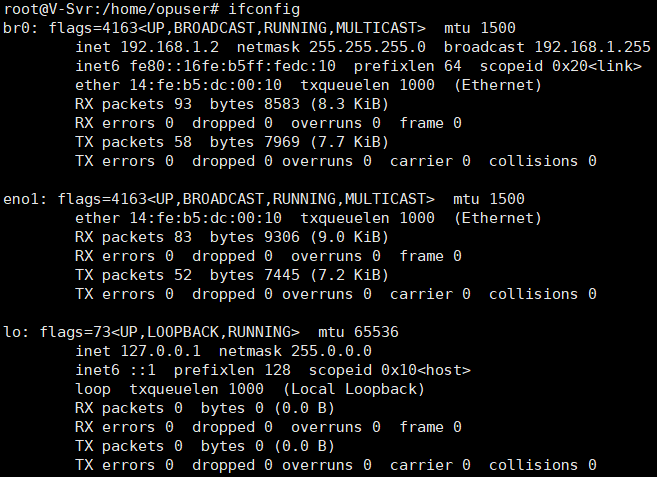
Task: Click br0 TX bytes 7969 value
Action: pos(282,142)
